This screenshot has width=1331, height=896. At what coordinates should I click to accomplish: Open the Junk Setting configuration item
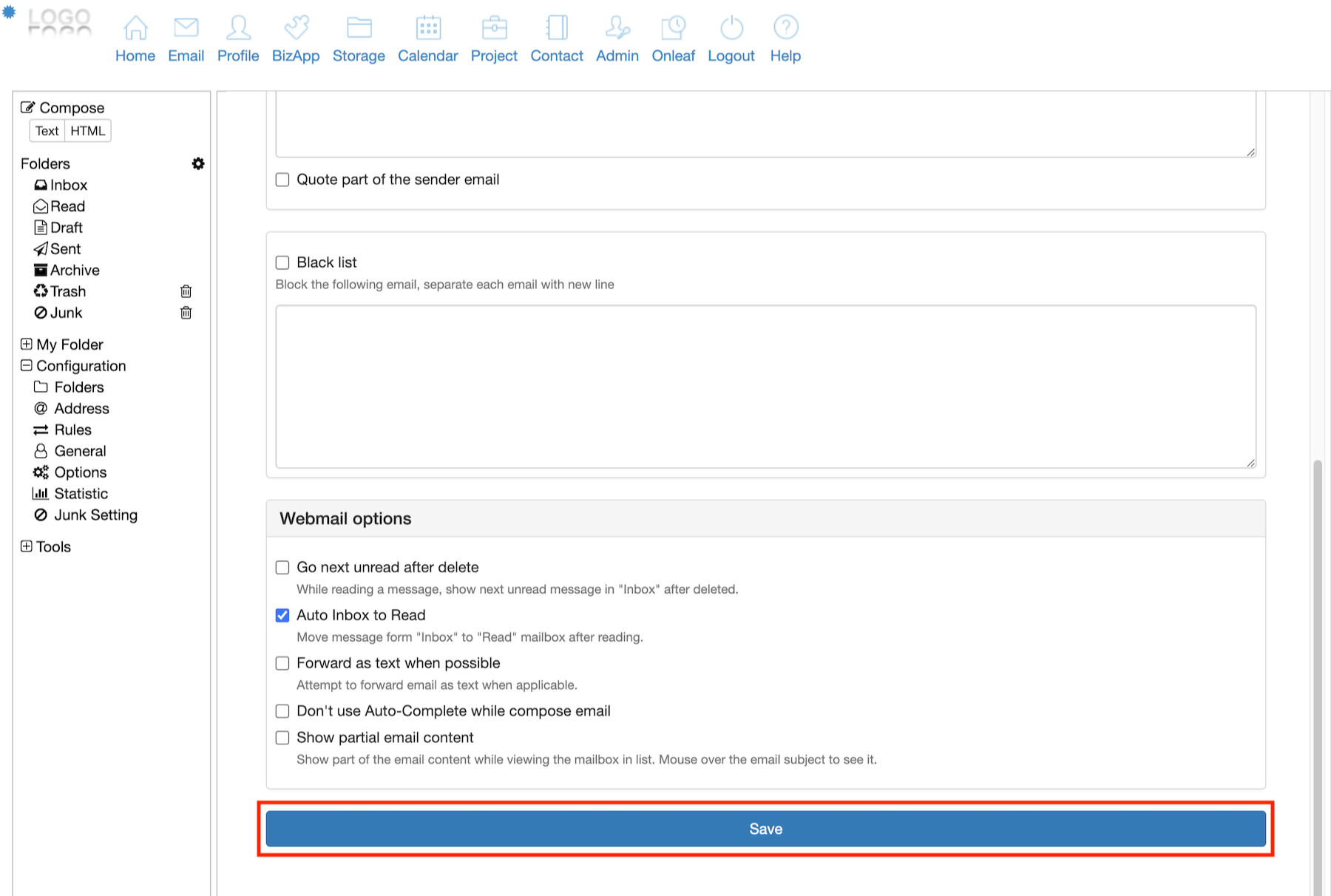(95, 515)
